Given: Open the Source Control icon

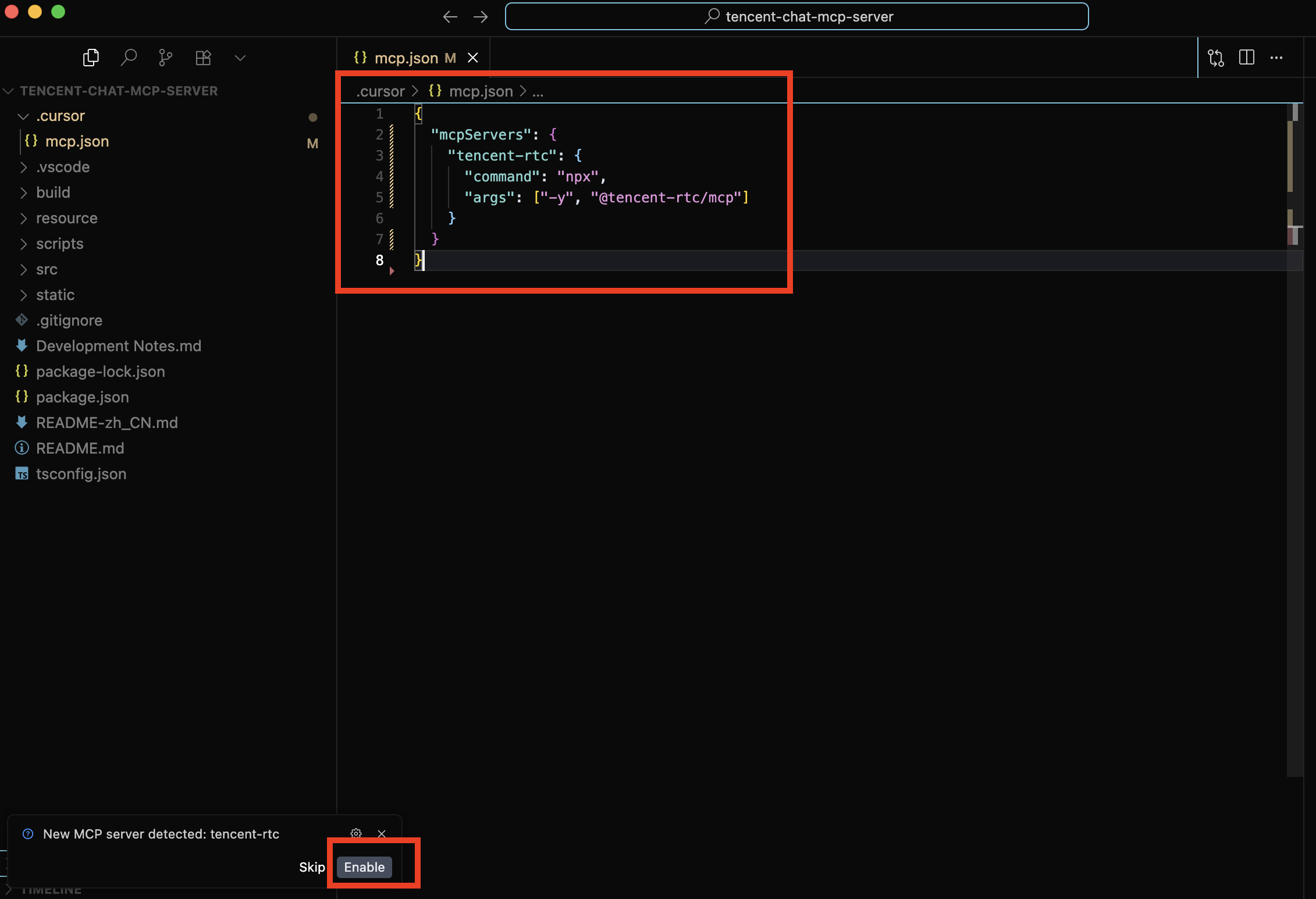Looking at the screenshot, I should click(166, 58).
